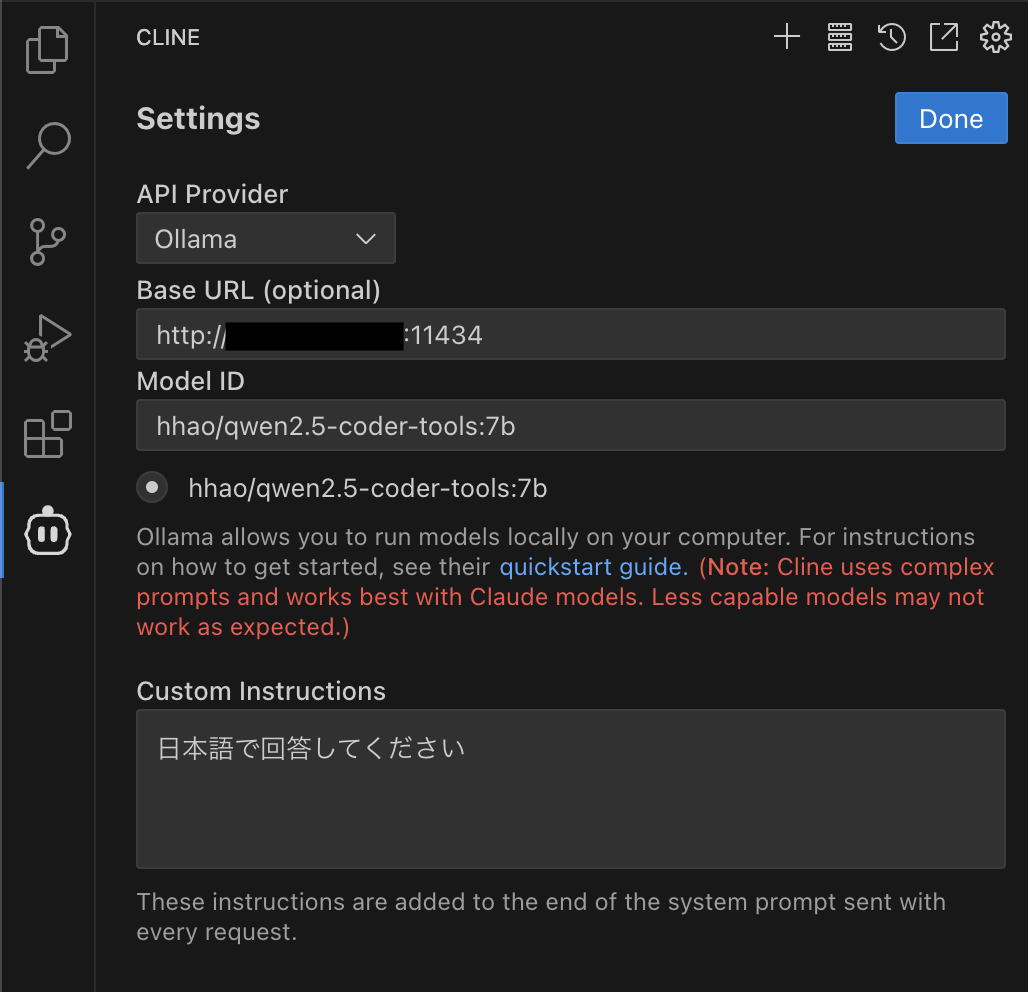The width and height of the screenshot is (1028, 992).
Task: Click the Cline robot icon in sidebar
Action: 47,530
